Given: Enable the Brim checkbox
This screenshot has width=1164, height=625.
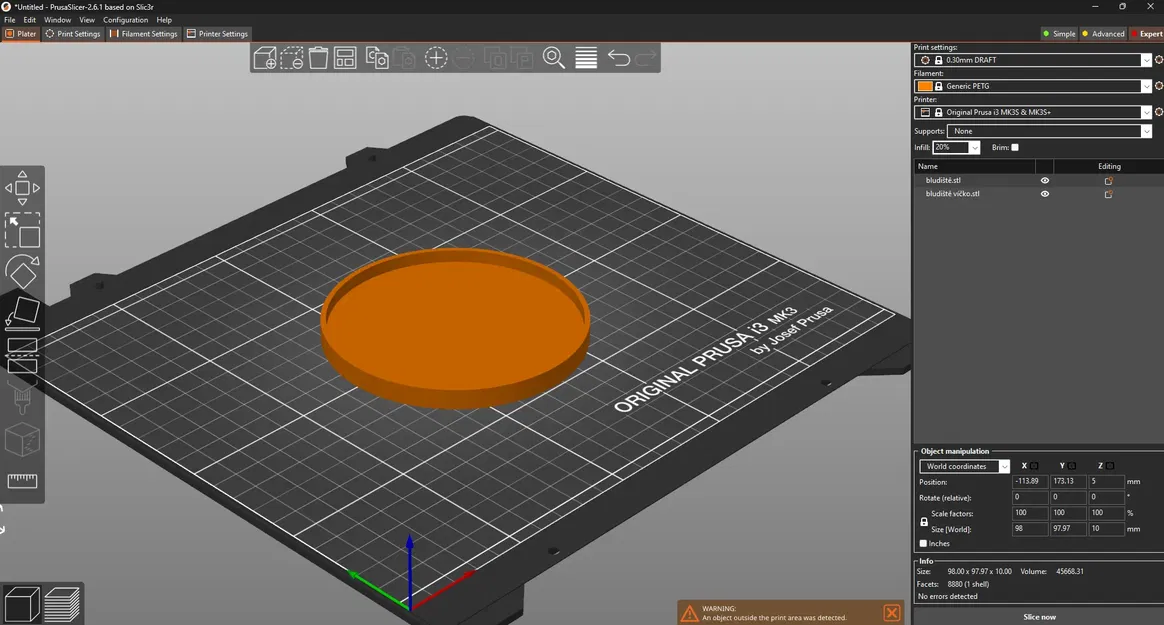Looking at the screenshot, I should pyautogui.click(x=1015, y=148).
